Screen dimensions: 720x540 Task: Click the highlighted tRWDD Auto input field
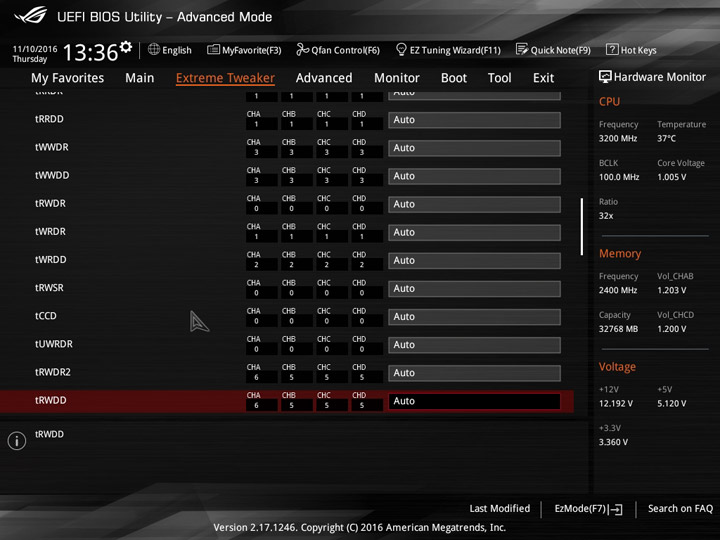pyautogui.click(x=474, y=401)
